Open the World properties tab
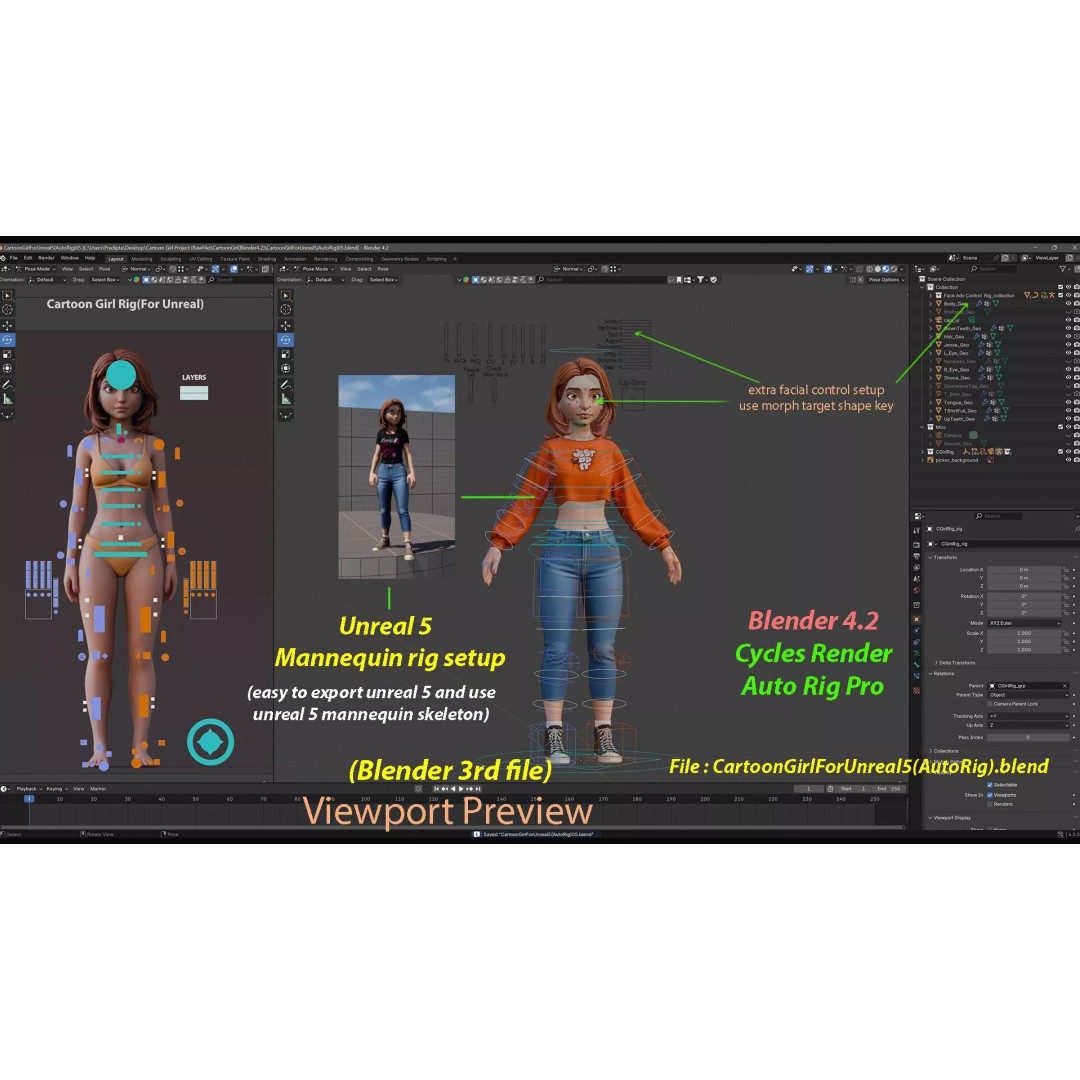The image size is (1080, 1080). click(x=916, y=590)
